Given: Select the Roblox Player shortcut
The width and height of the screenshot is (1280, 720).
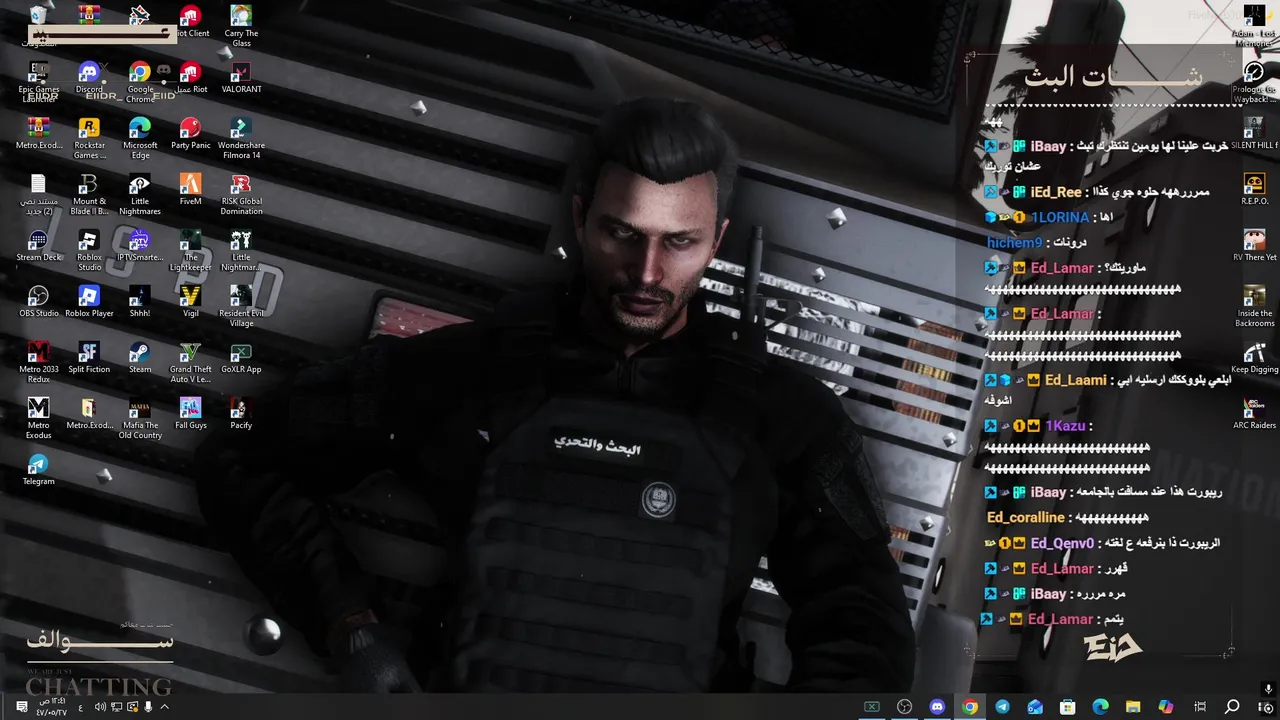Looking at the screenshot, I should coord(89,302).
